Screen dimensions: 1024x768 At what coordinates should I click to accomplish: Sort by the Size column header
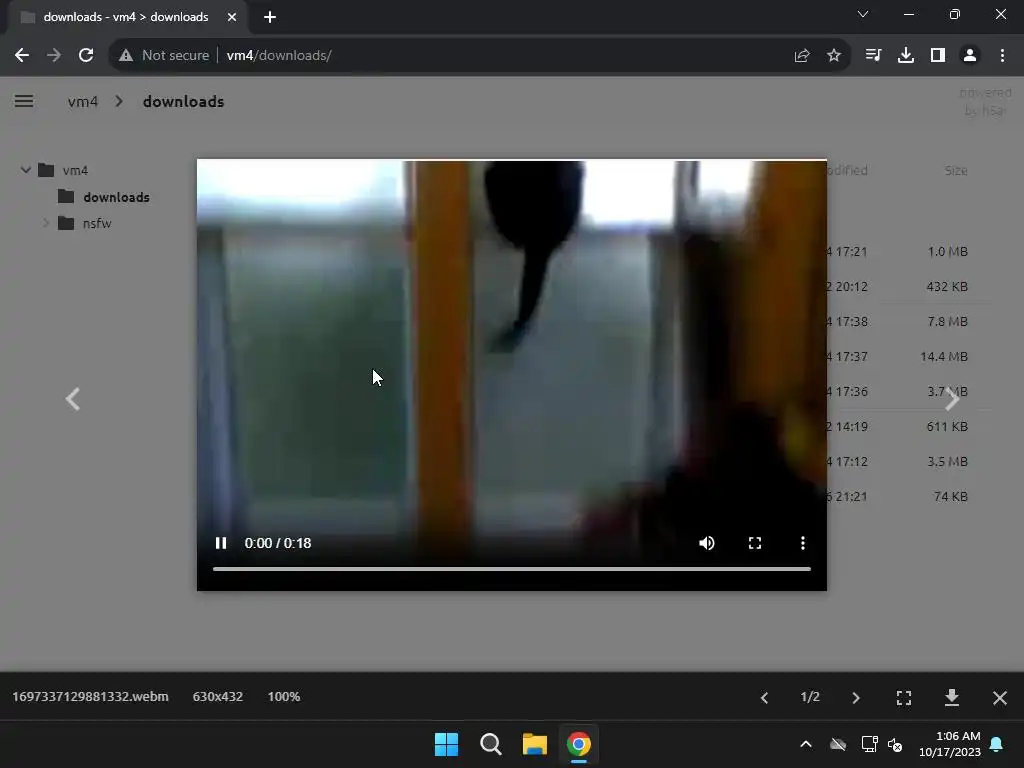[955, 170]
